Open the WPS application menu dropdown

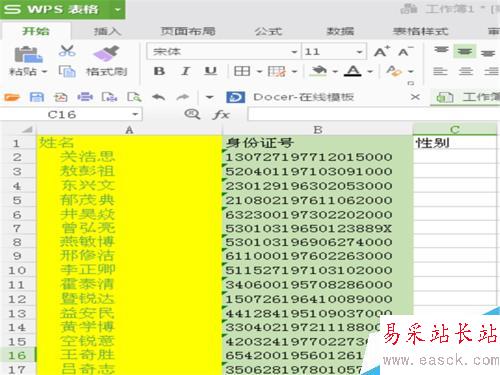(x=117, y=9)
